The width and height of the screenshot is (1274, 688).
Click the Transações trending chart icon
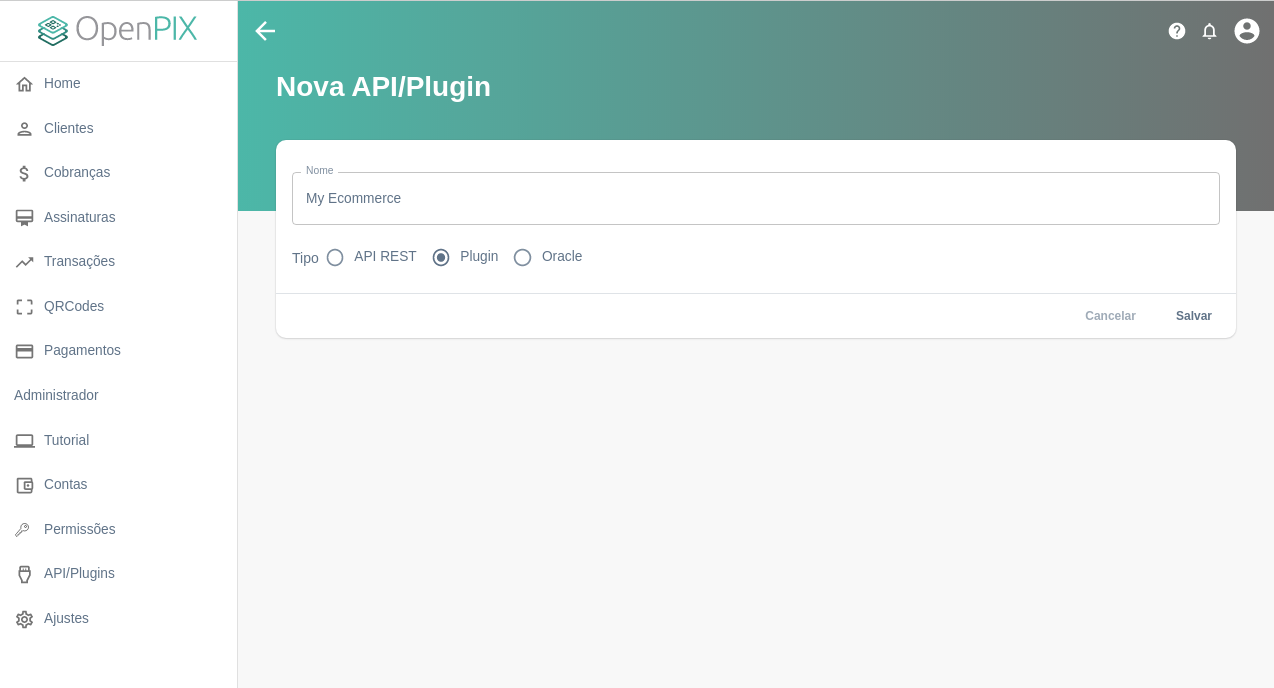[x=24, y=262]
